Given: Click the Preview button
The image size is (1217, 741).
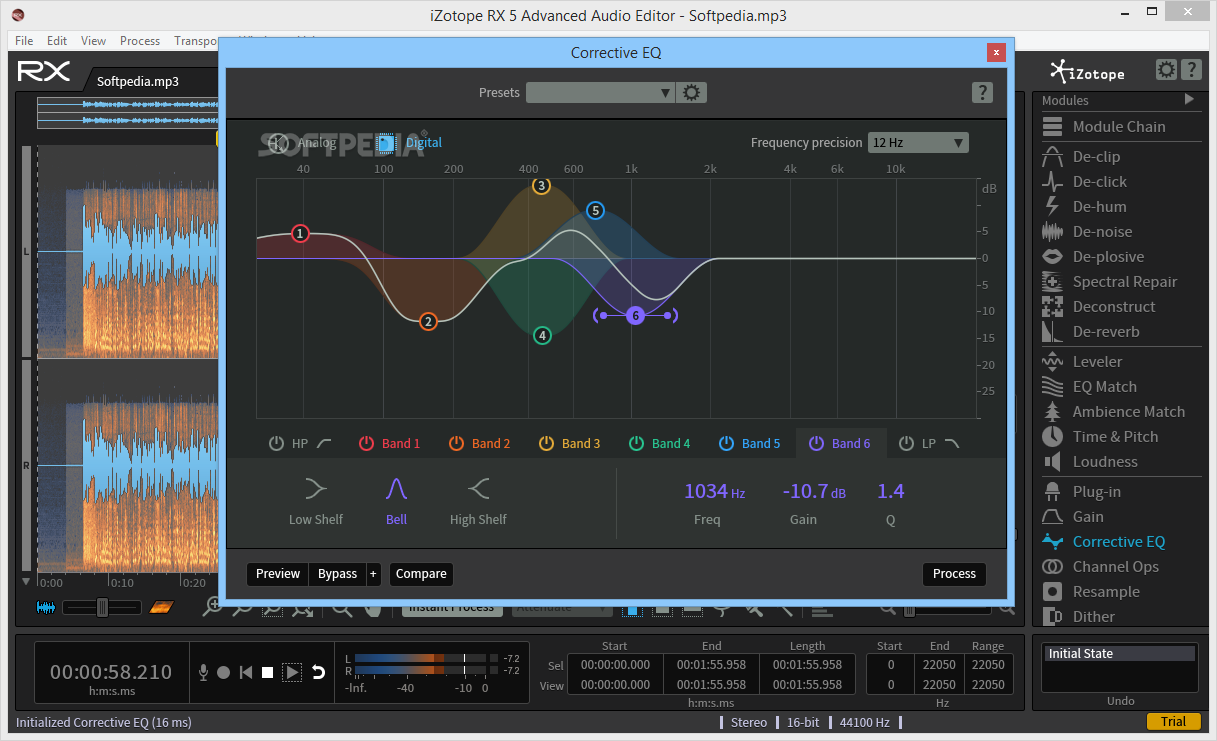Looking at the screenshot, I should [278, 574].
